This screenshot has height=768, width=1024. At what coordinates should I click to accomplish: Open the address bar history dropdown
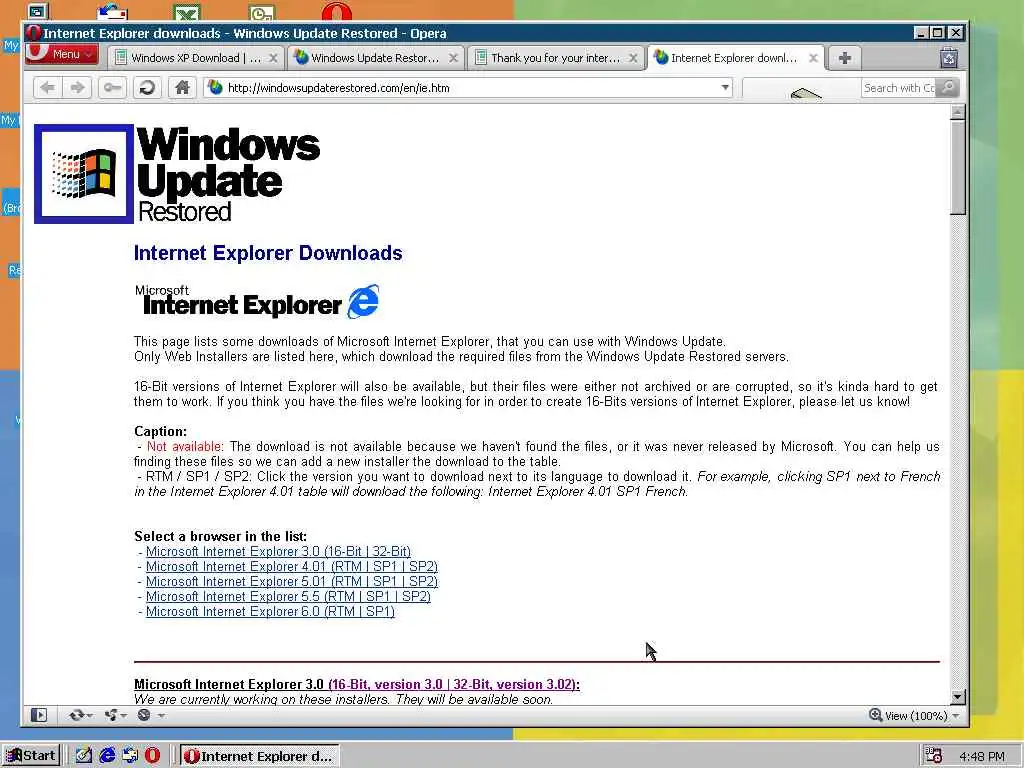coord(725,88)
